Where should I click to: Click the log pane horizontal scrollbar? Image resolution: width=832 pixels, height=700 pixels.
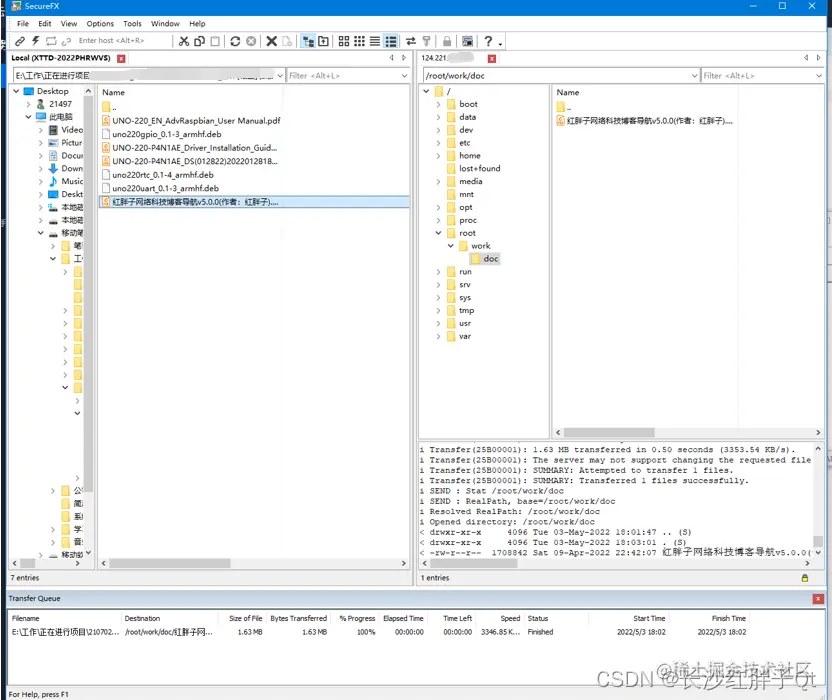point(616,563)
